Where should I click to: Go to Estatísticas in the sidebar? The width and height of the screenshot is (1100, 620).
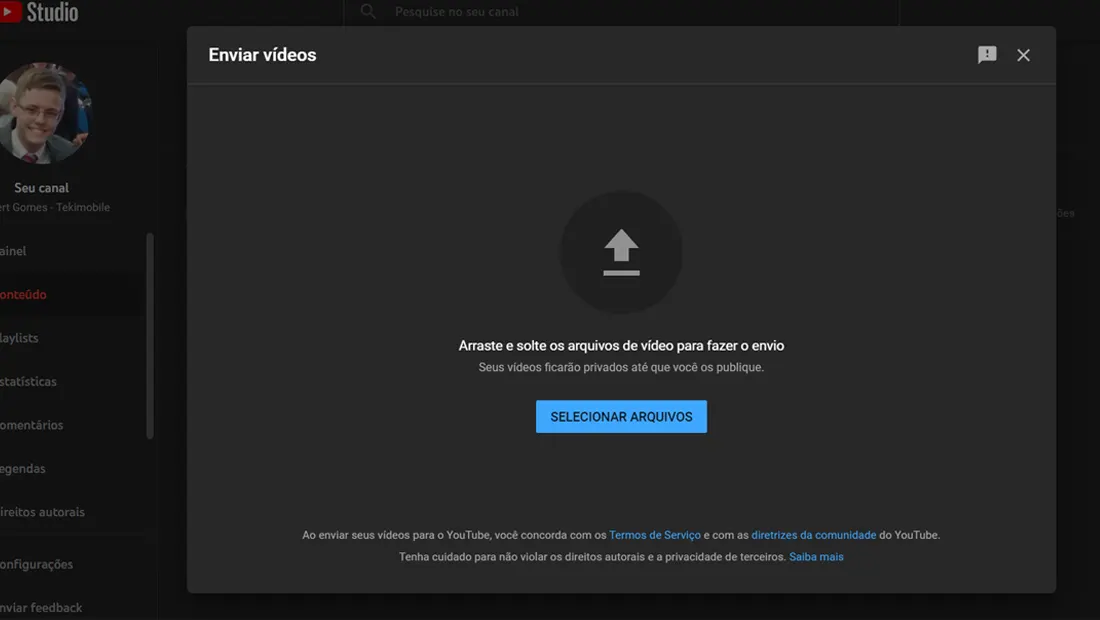[x=28, y=382]
